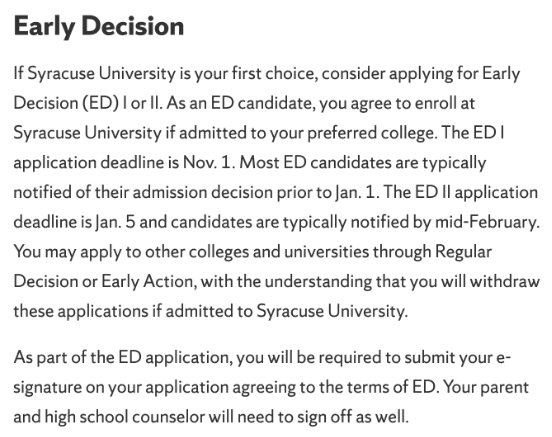The width and height of the screenshot is (552, 437).
Task: Click 'Syracuse University.' ending first paragraph
Action: coord(332,311)
